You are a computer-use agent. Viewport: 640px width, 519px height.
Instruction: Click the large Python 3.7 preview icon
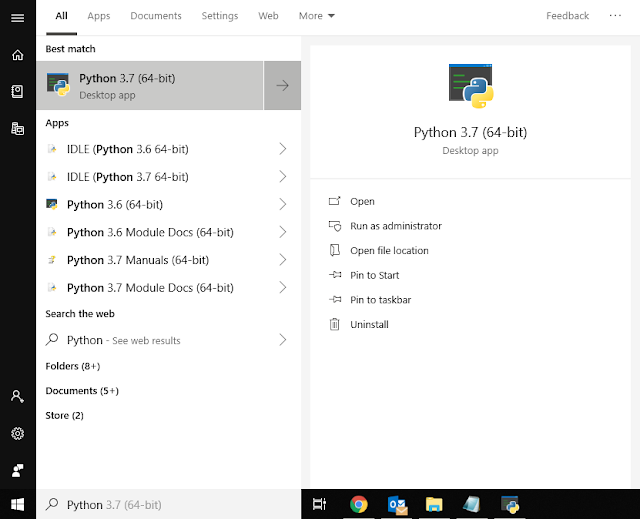471,86
